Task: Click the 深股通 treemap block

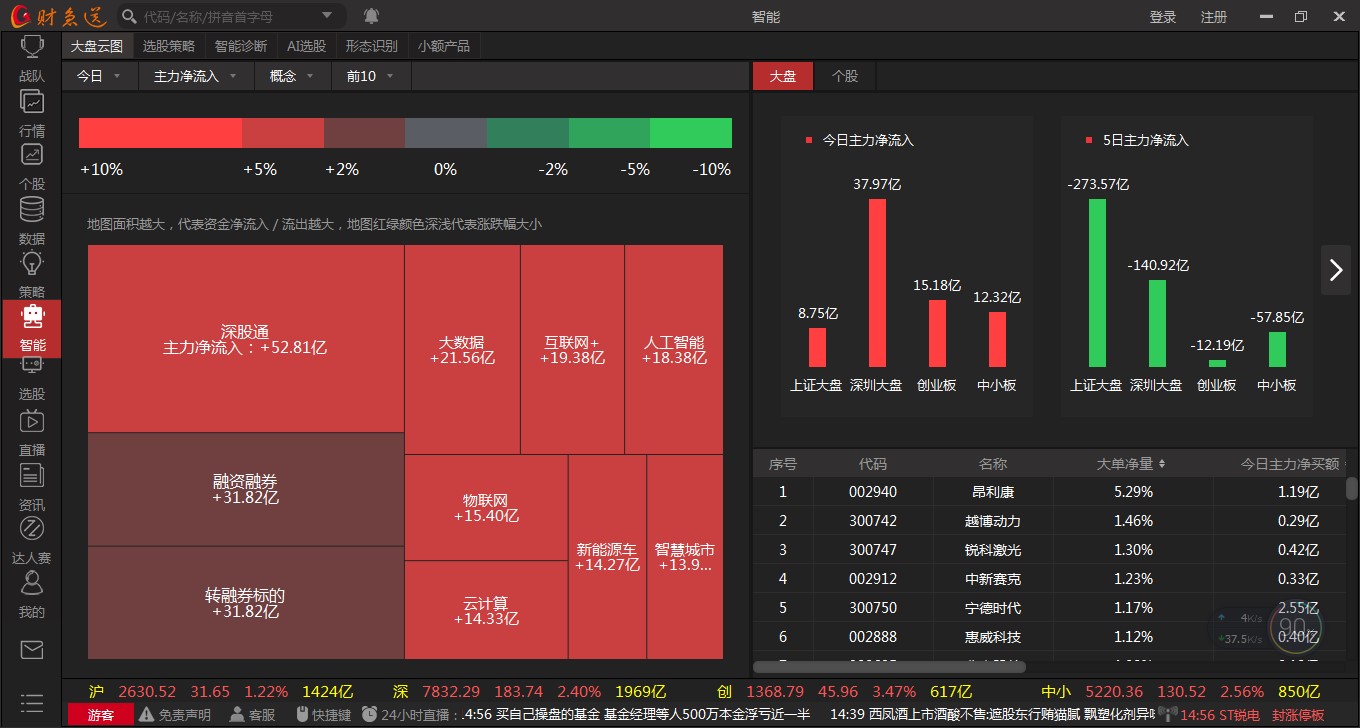Action: pos(245,339)
